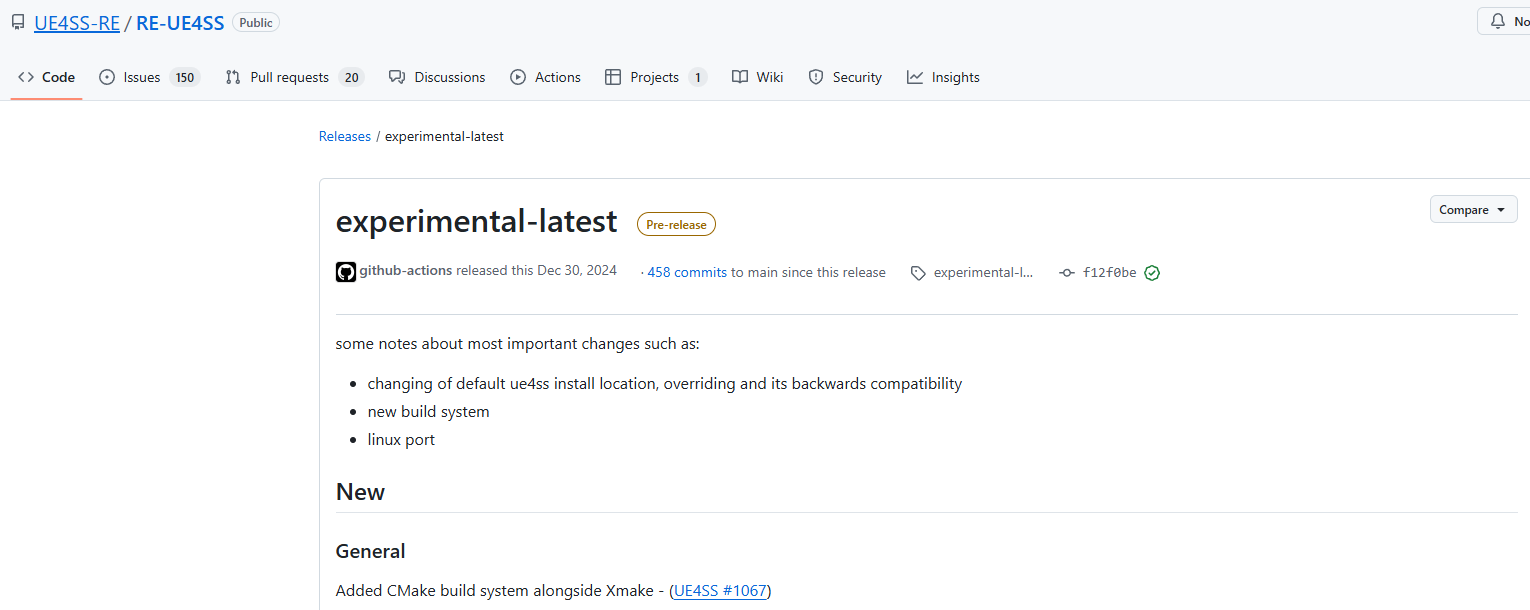Go to the Actions tab
Screen dimensions: 1530x610
tap(545, 77)
